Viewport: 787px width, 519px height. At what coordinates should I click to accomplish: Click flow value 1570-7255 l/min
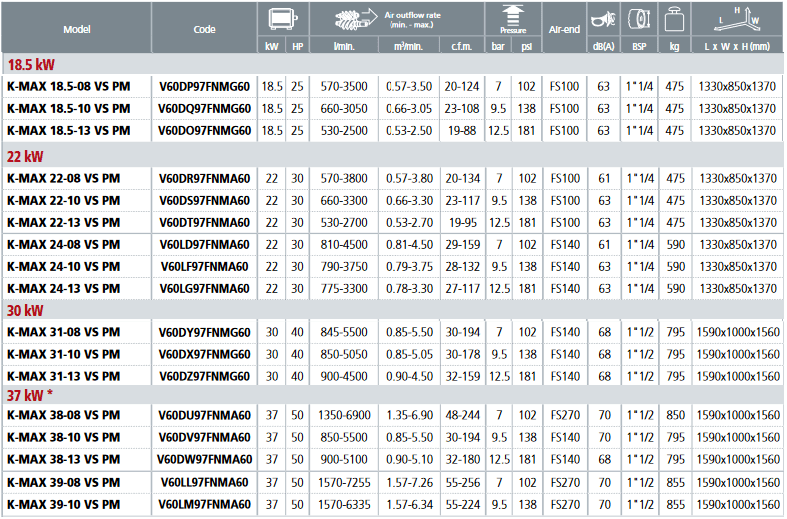click(344, 482)
